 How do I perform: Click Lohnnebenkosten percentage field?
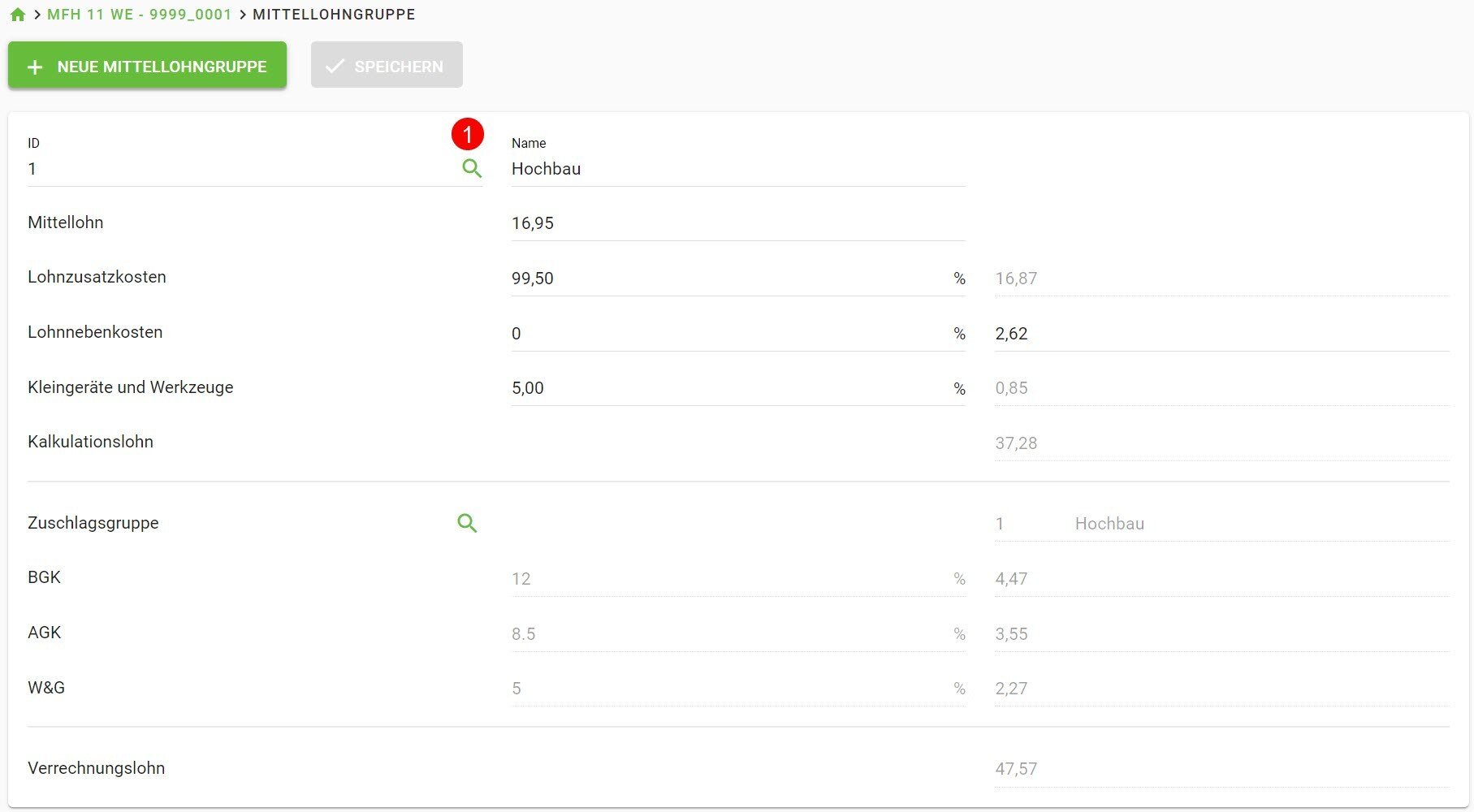pos(727,334)
